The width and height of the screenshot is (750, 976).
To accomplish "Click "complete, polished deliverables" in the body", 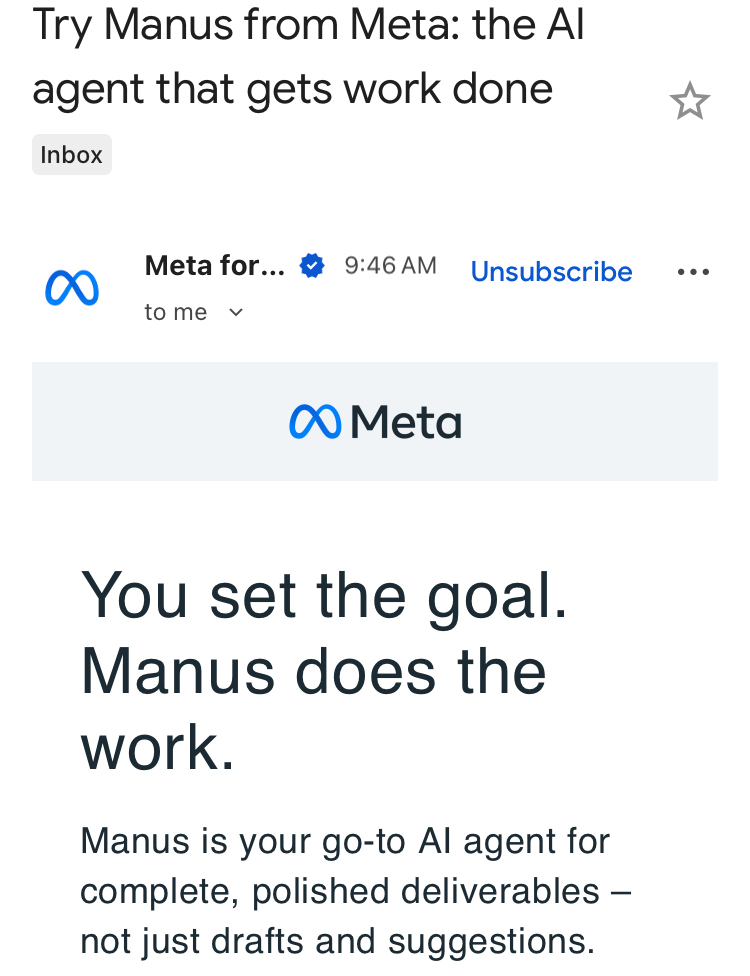I will point(340,891).
